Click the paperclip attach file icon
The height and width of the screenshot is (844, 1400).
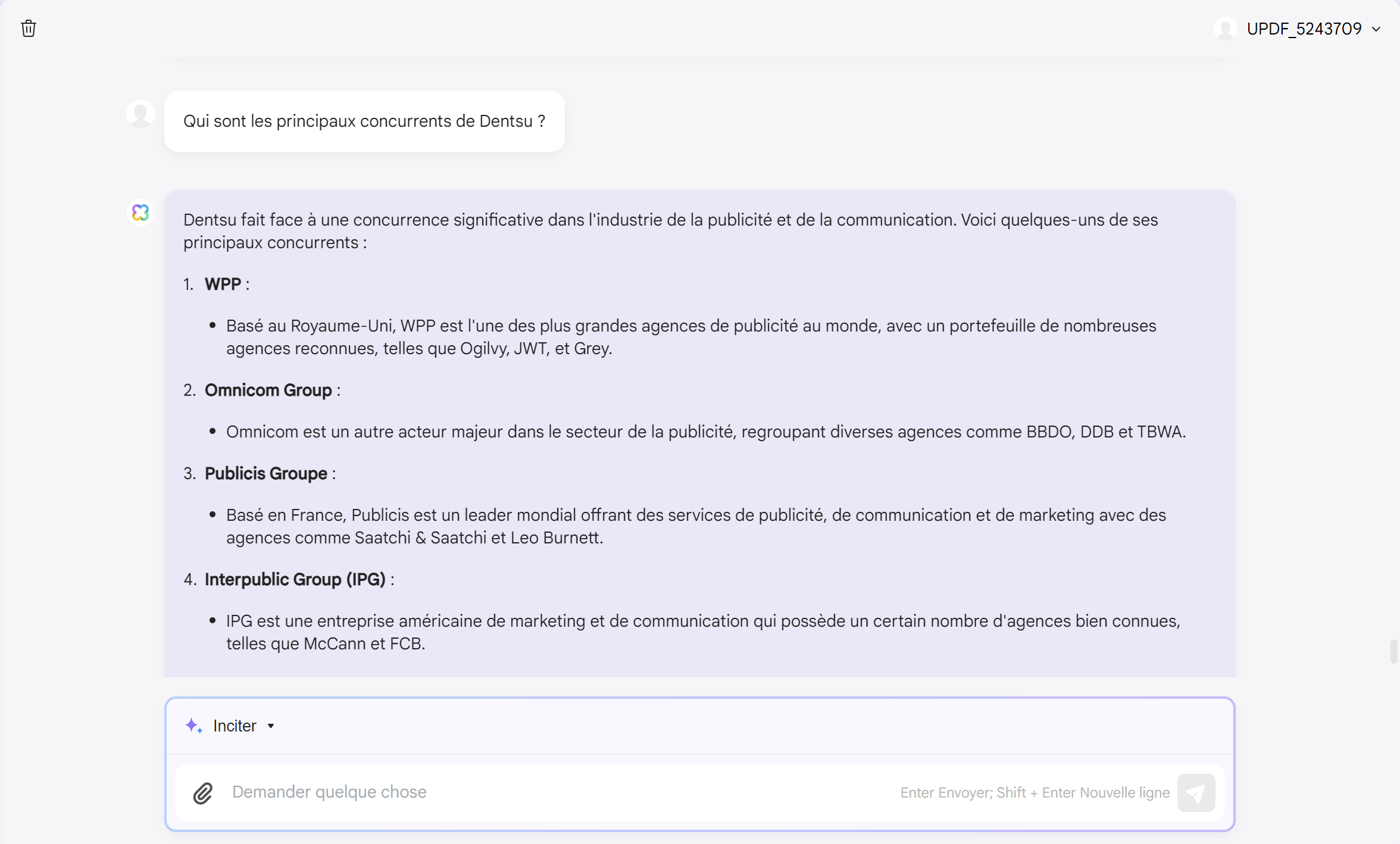[x=203, y=793]
